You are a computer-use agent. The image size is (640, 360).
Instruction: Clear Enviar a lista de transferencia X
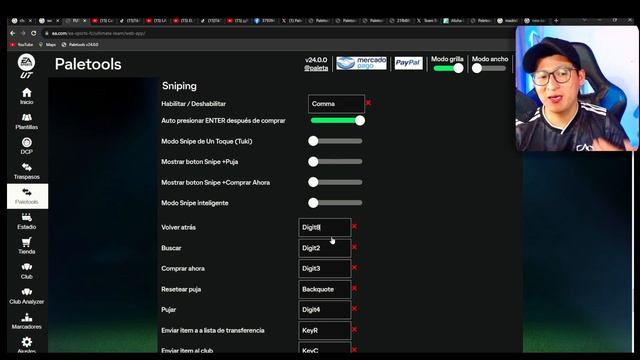tap(354, 329)
